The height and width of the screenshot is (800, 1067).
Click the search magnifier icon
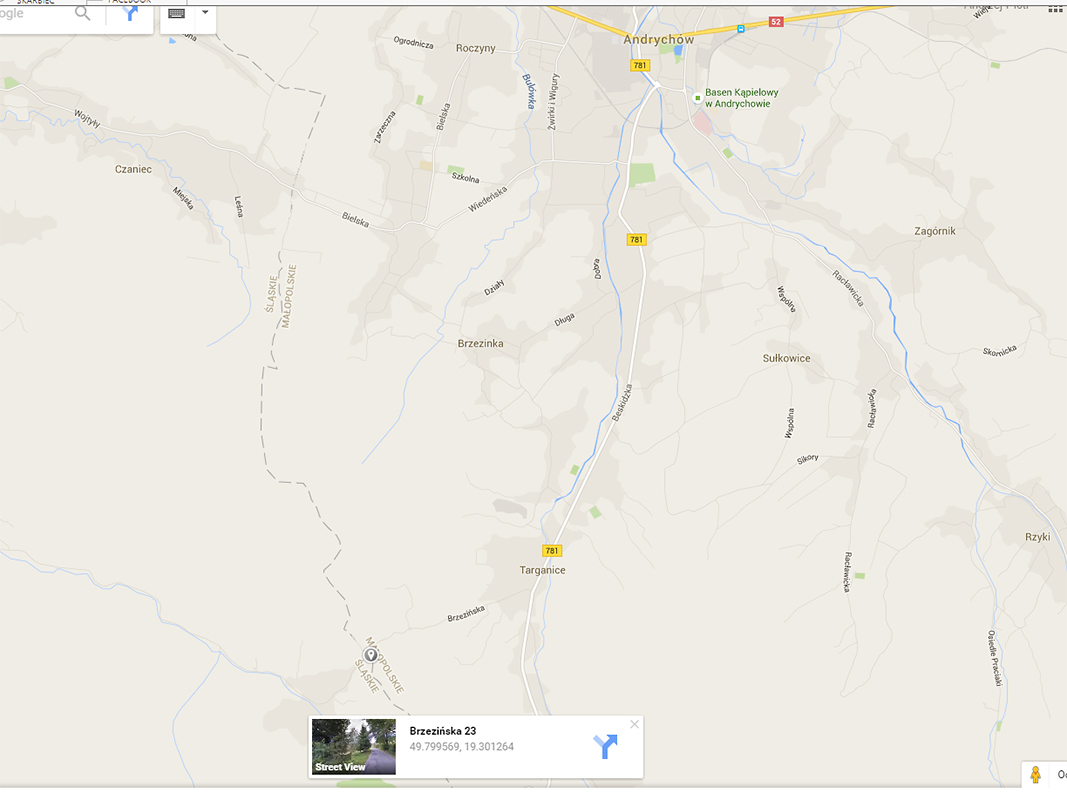[x=82, y=12]
